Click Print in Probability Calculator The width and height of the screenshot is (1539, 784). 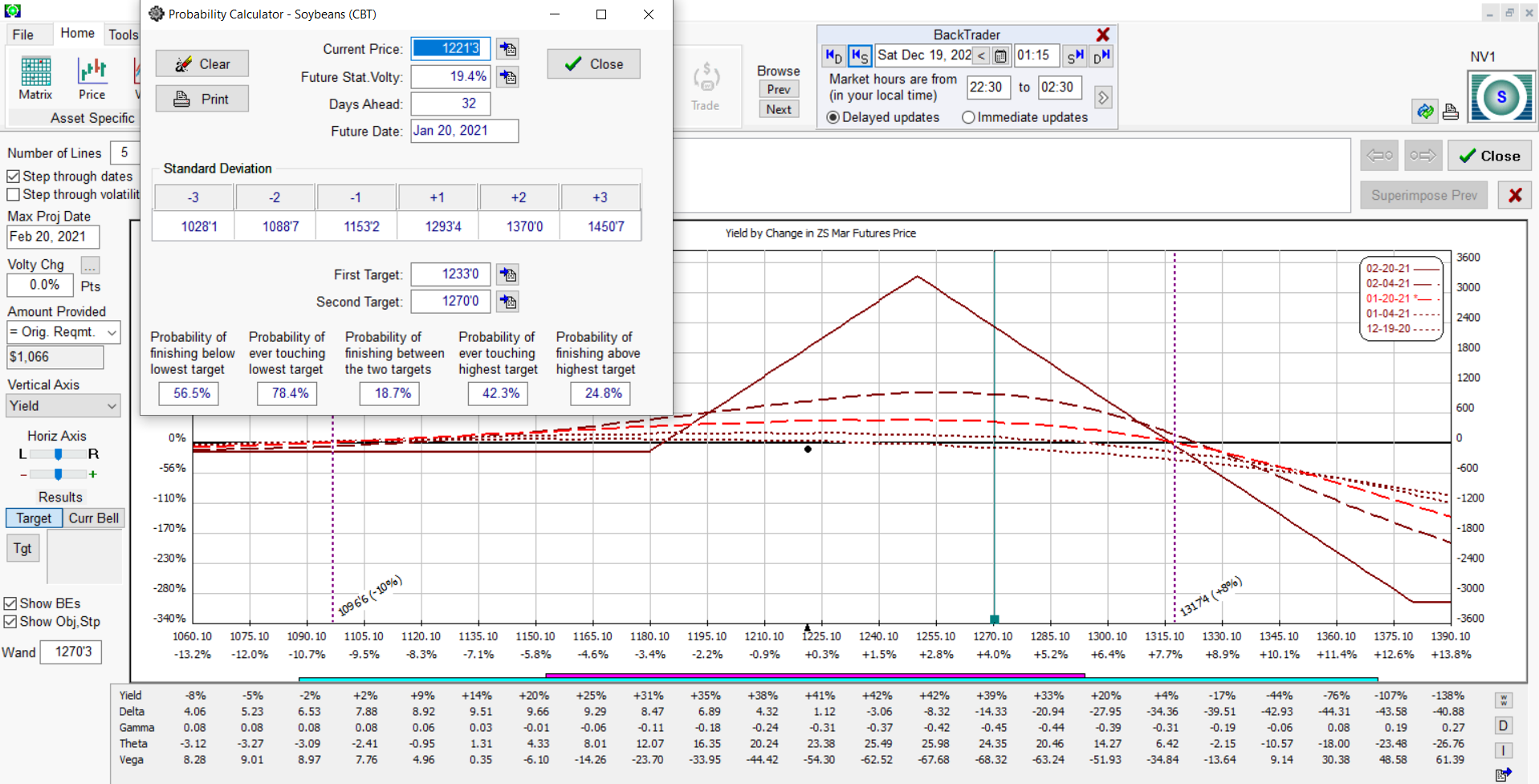pyautogui.click(x=202, y=99)
